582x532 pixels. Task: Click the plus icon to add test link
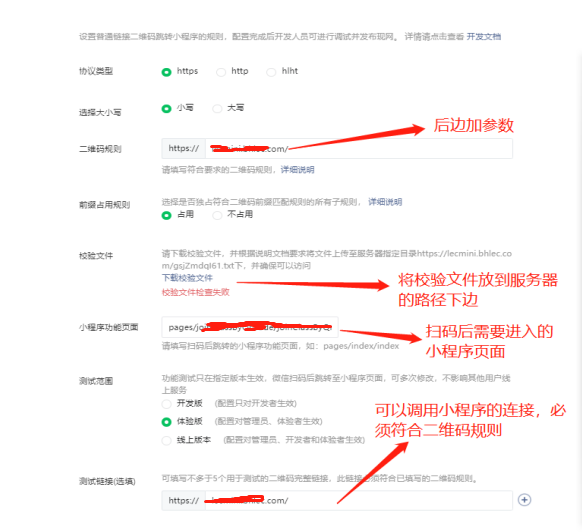tap(524, 500)
